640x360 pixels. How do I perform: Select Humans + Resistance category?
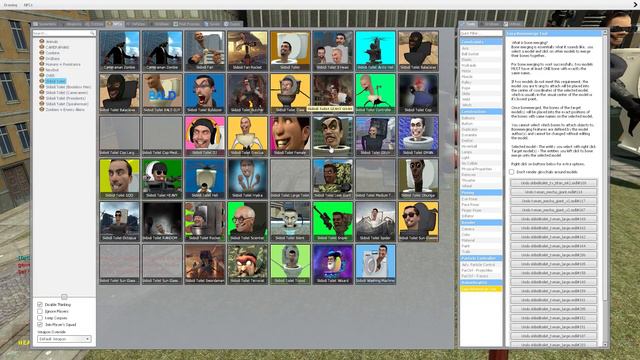pos(63,64)
